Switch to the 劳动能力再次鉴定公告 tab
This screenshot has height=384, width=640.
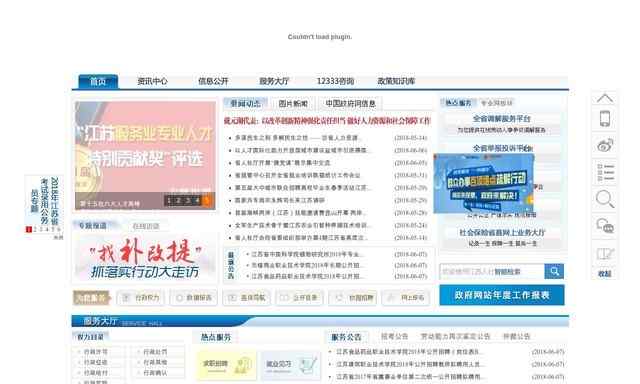(x=455, y=337)
